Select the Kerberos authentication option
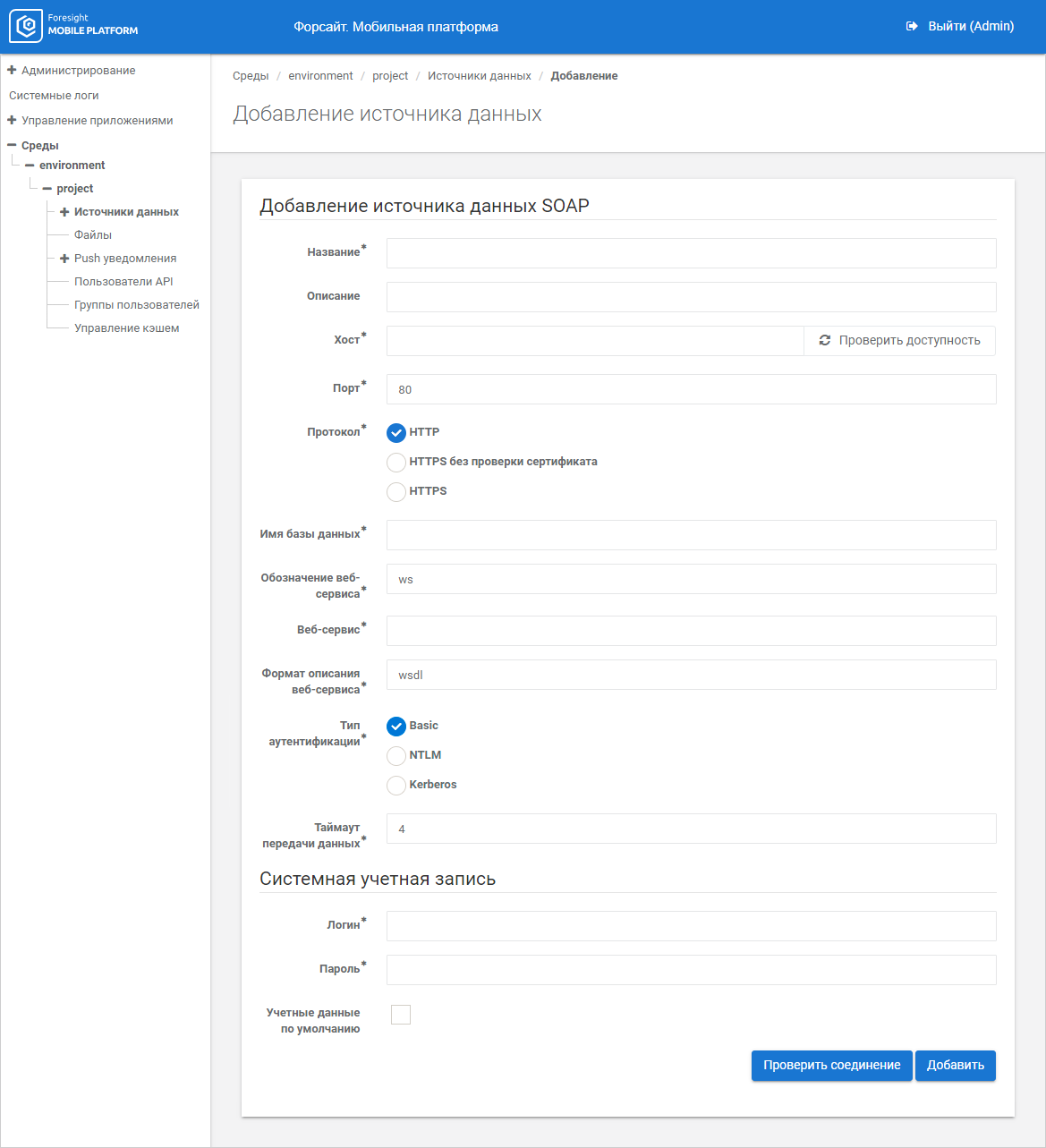This screenshot has width=1046, height=1148. coord(396,786)
